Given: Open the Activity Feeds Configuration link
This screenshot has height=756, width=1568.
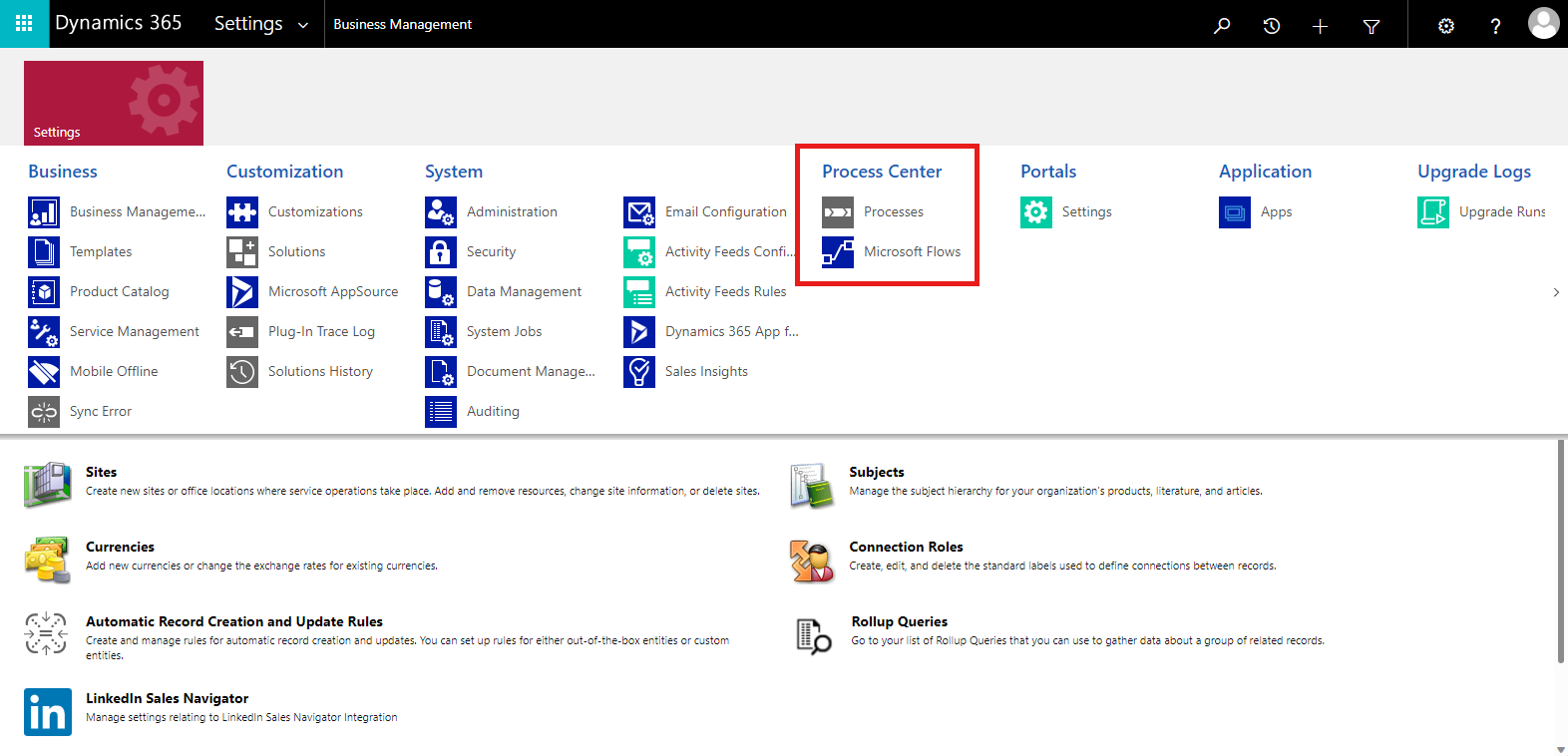Looking at the screenshot, I should click(x=730, y=252).
